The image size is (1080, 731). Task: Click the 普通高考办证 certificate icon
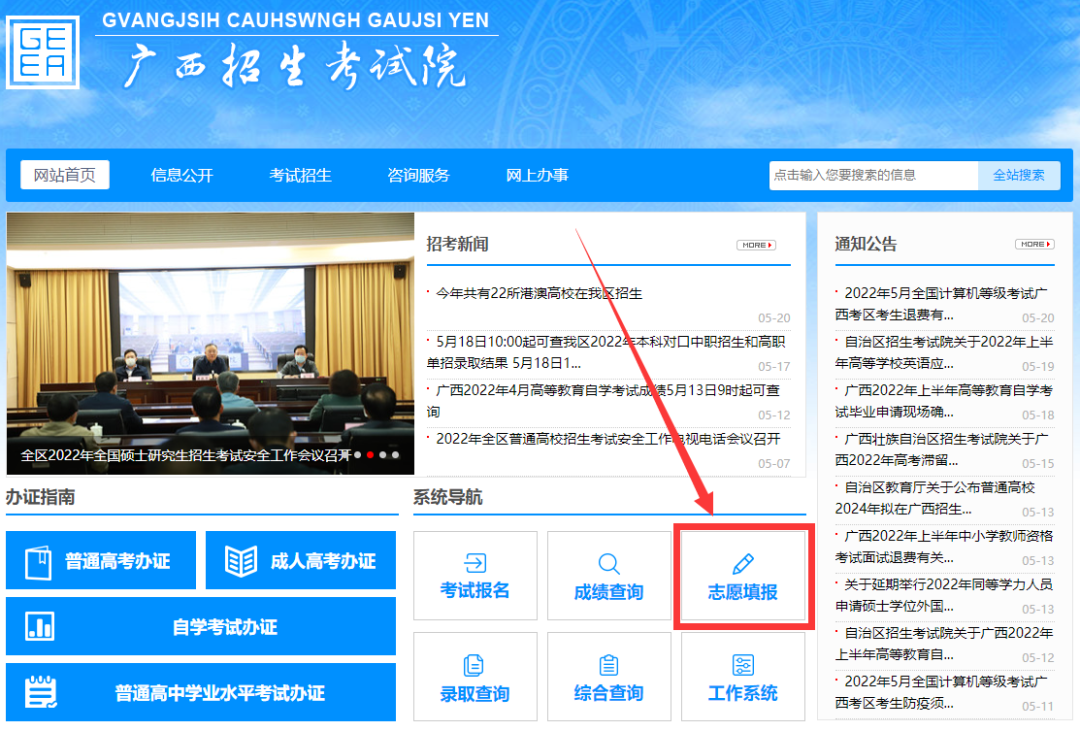(100, 560)
